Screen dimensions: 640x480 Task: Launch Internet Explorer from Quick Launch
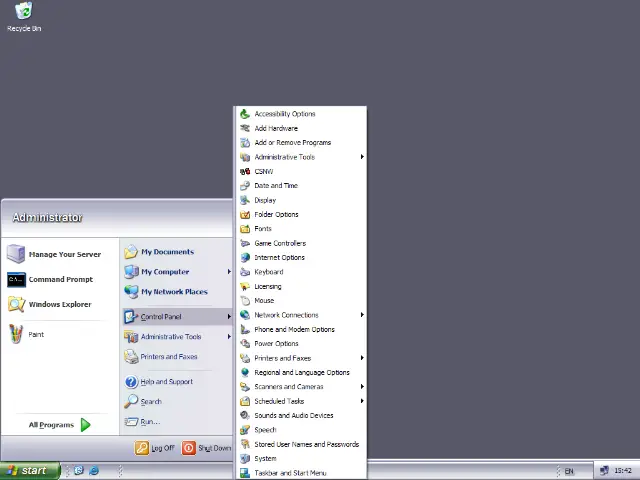[x=93, y=471]
